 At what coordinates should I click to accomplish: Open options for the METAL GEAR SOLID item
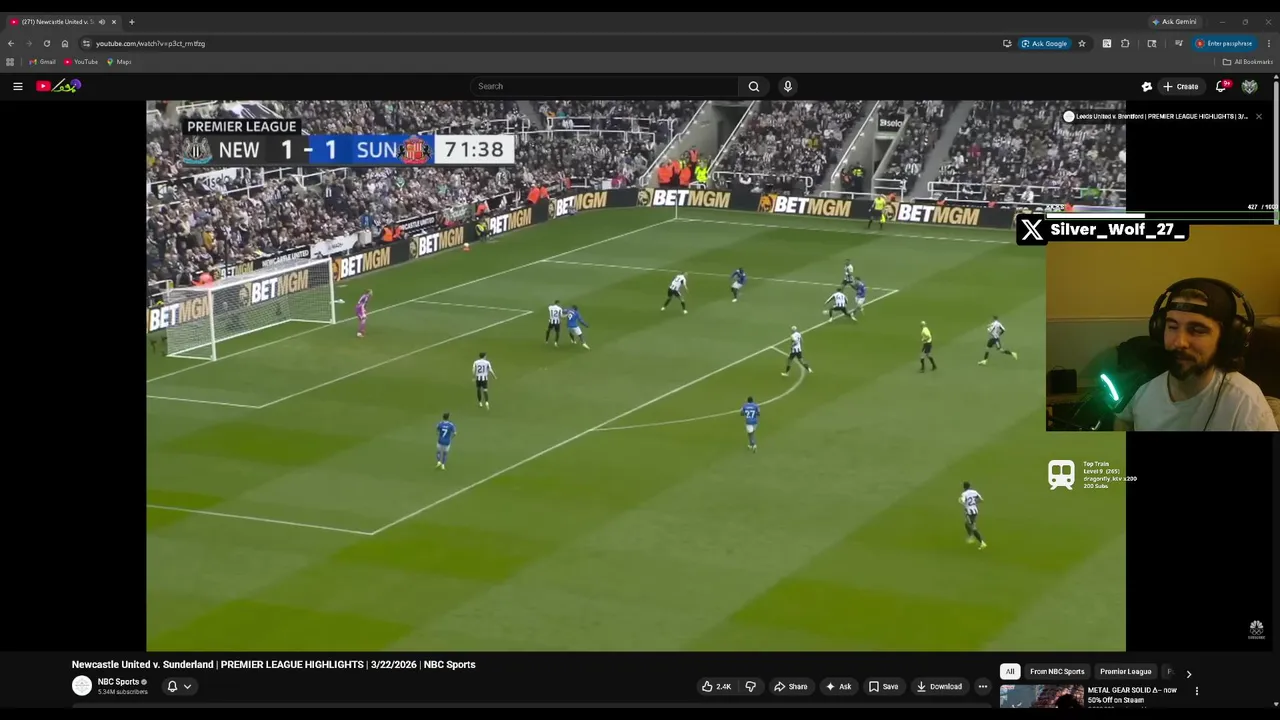1196,690
